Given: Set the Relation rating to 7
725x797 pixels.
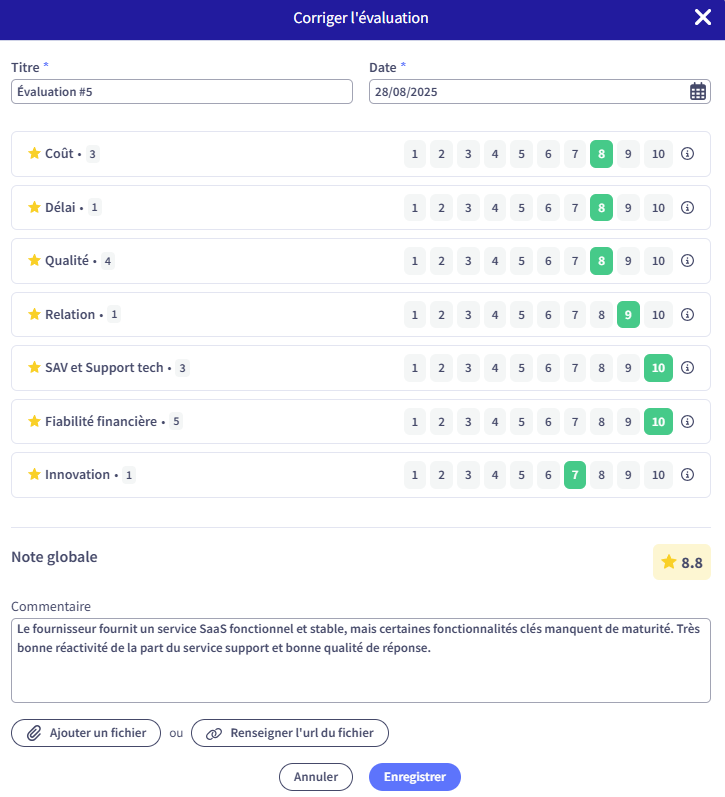Looking at the screenshot, I should (575, 315).
